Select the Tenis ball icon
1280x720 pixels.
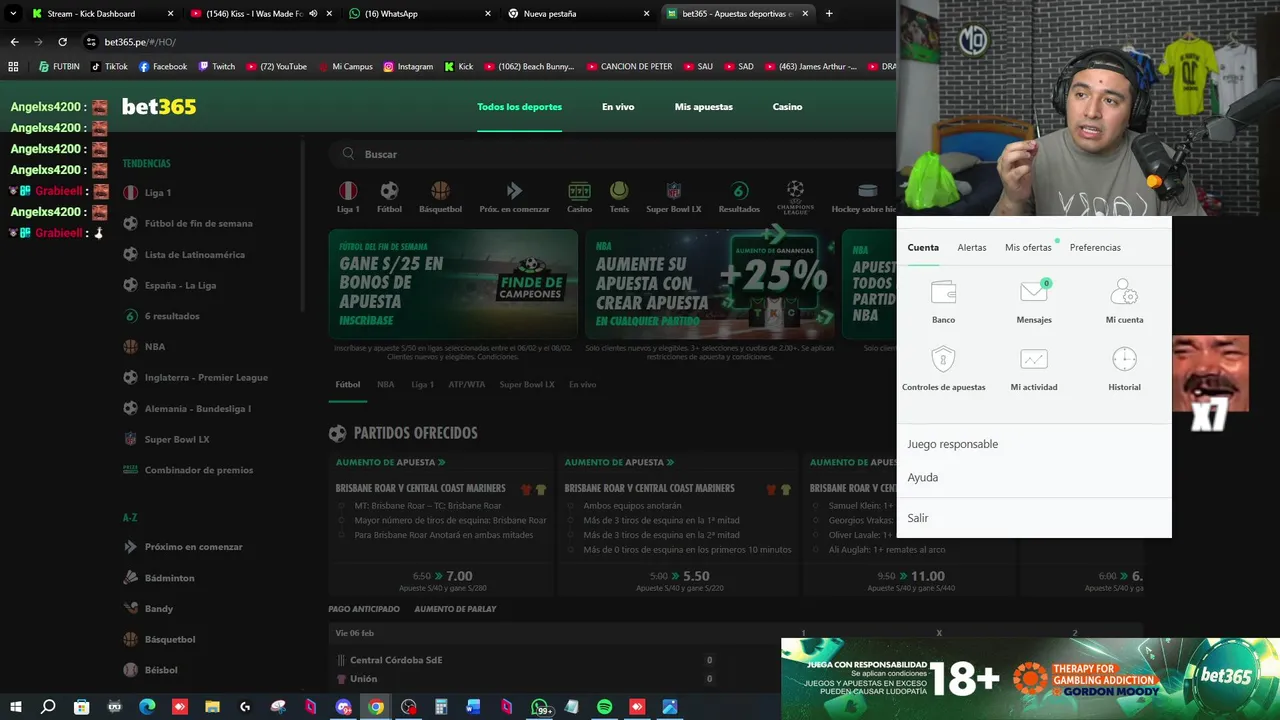[x=619, y=191]
